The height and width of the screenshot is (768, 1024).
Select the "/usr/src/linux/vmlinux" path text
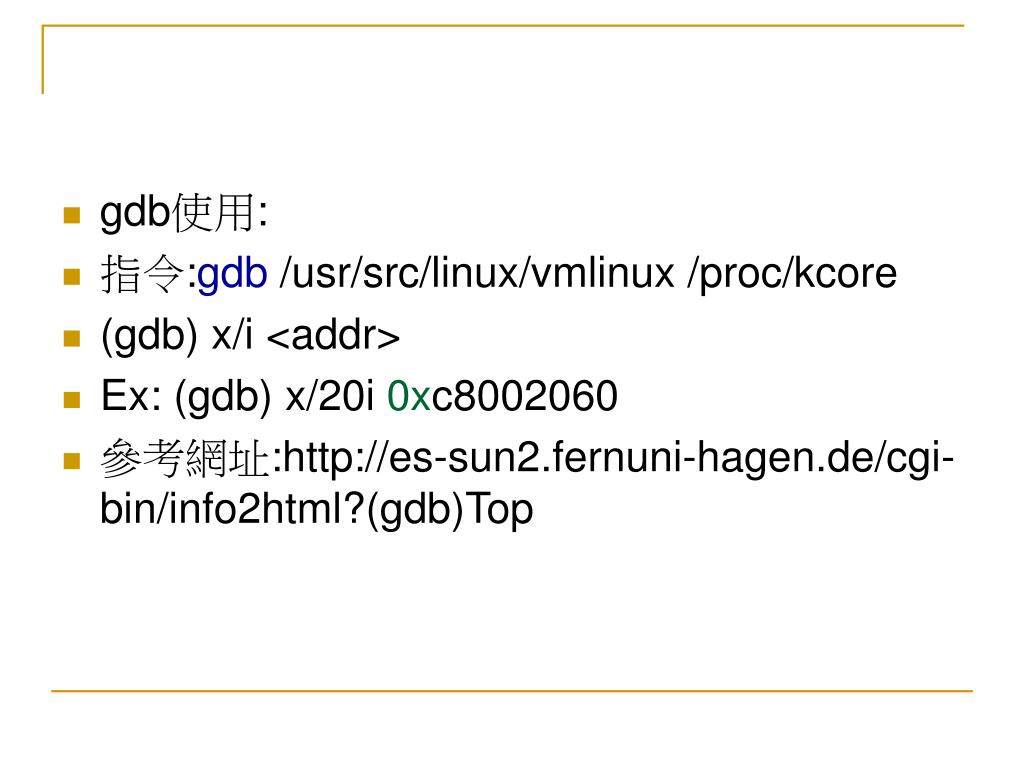pos(477,273)
